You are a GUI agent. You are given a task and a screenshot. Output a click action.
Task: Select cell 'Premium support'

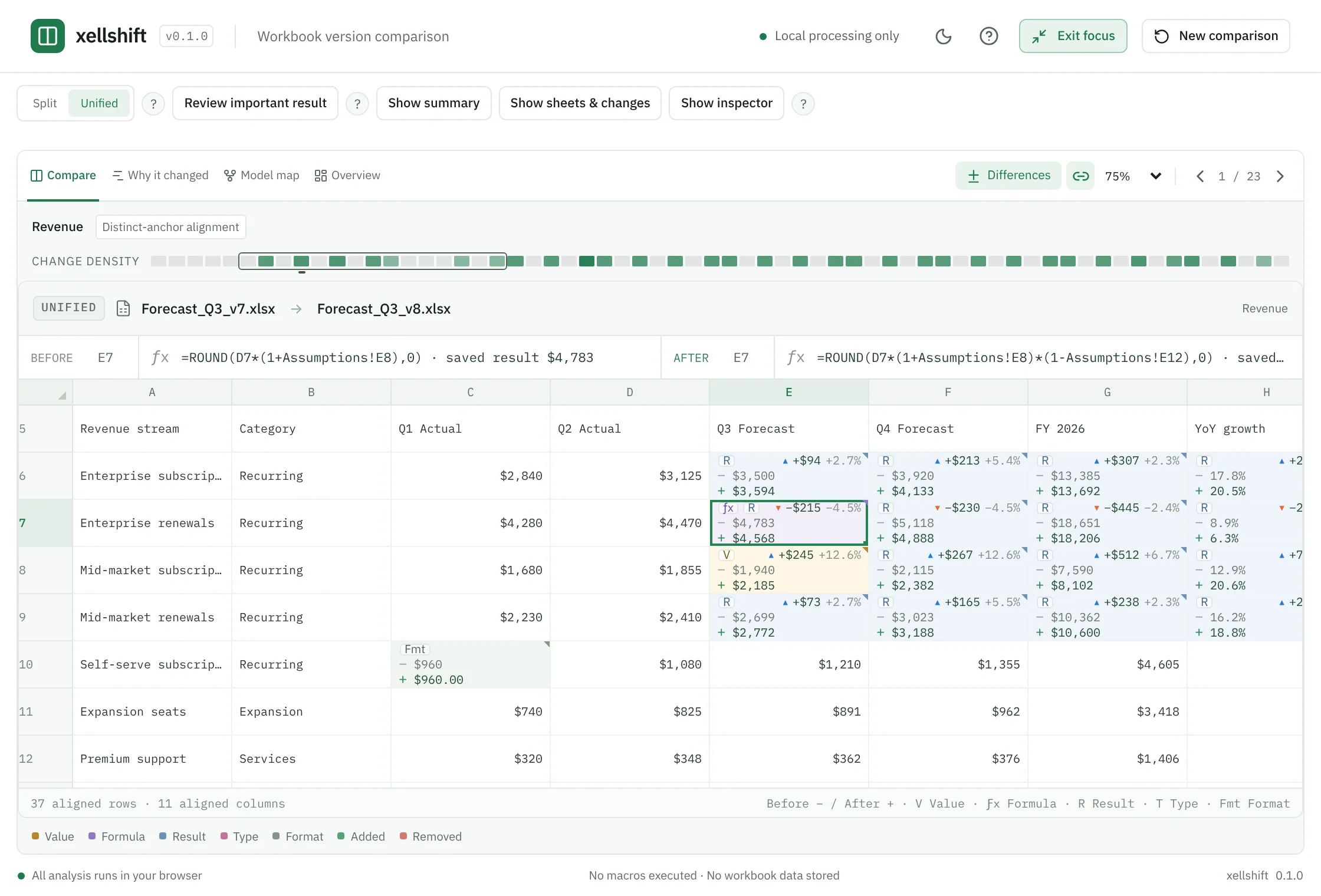point(152,759)
